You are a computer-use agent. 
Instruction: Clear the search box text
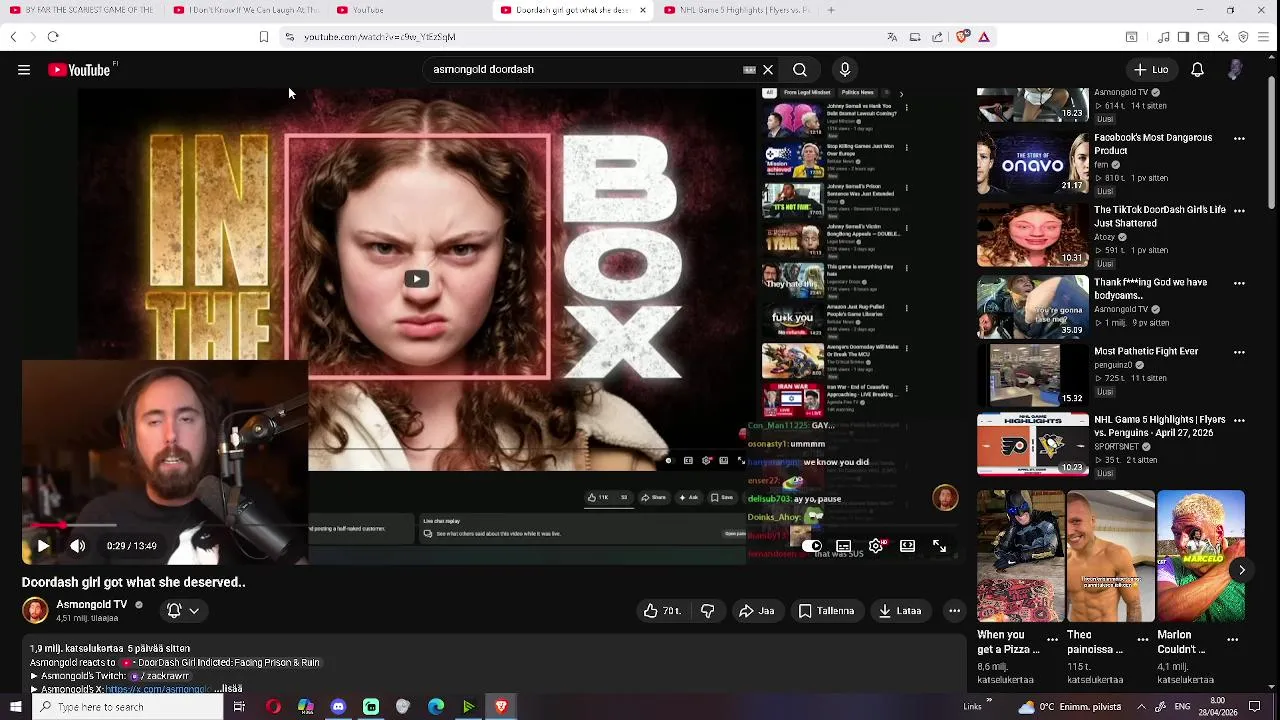click(x=768, y=70)
